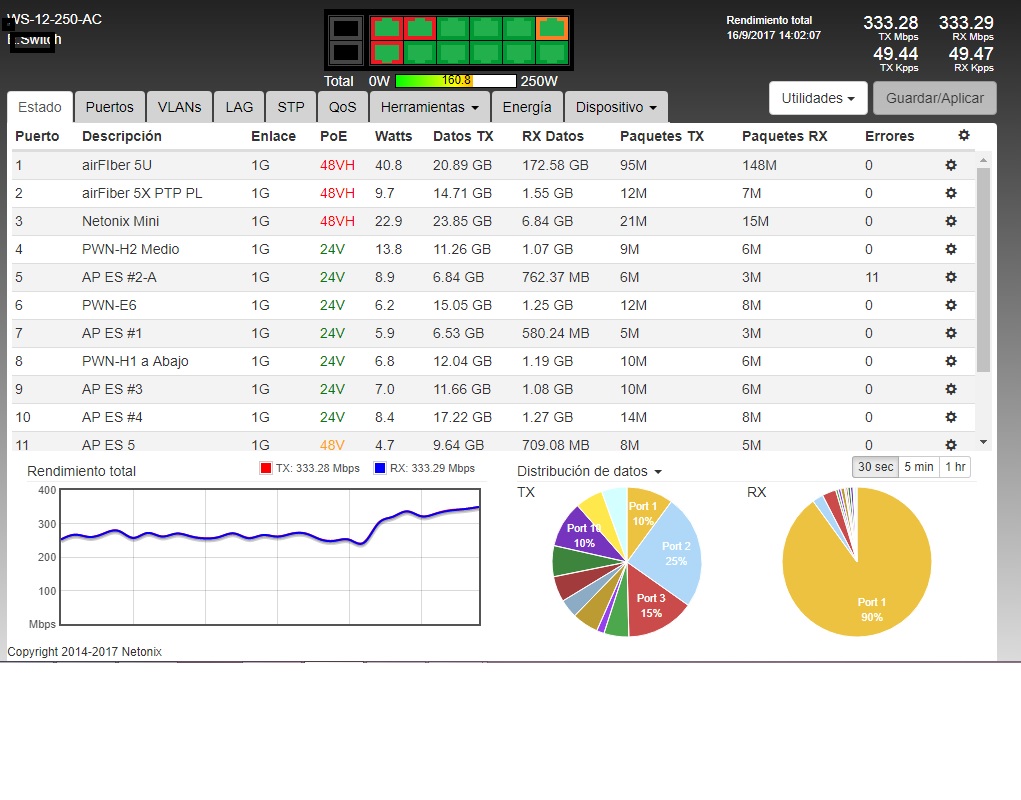Click gear icon in AP ES #4 row
Screen dimensions: 1021x800
pos(951,417)
